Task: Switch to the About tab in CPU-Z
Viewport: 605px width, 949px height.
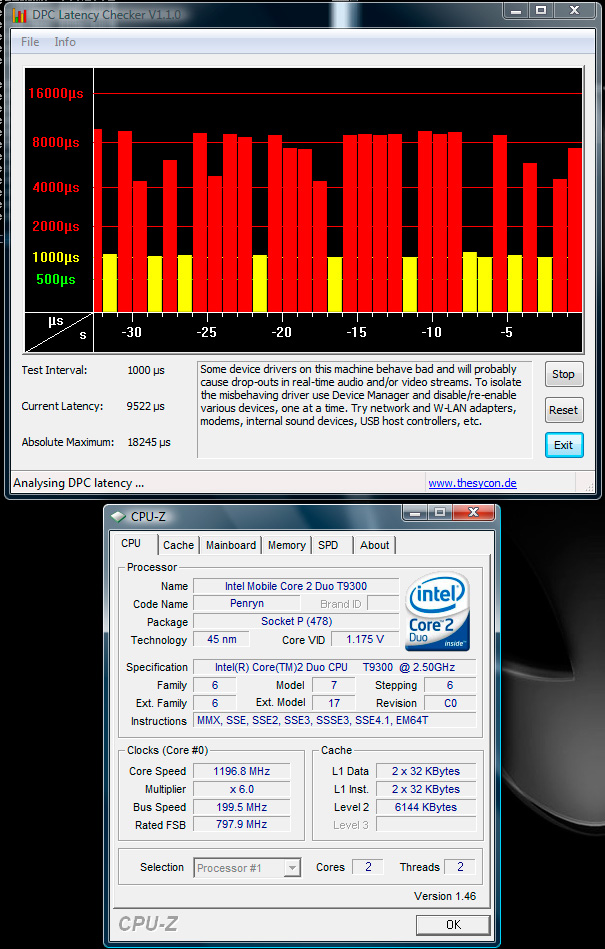Action: 374,545
